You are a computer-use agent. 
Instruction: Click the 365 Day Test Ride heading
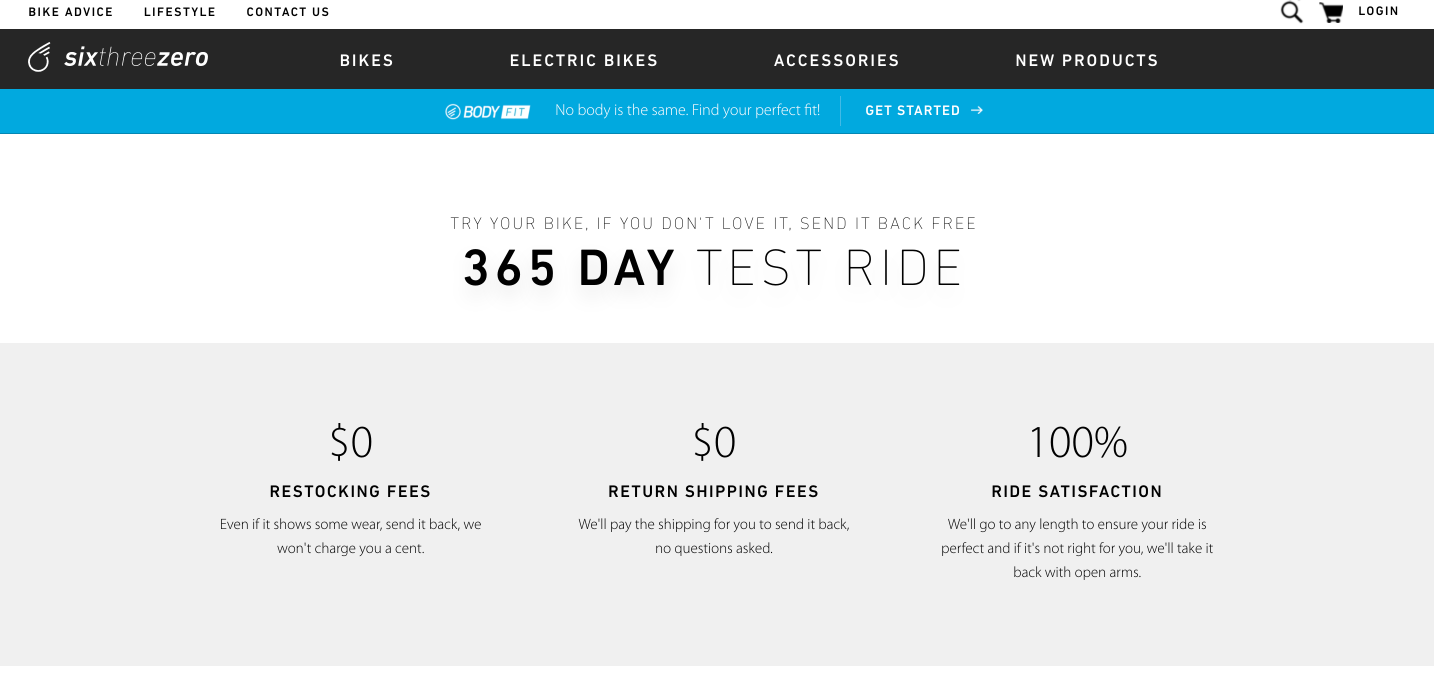pyautogui.click(x=713, y=268)
